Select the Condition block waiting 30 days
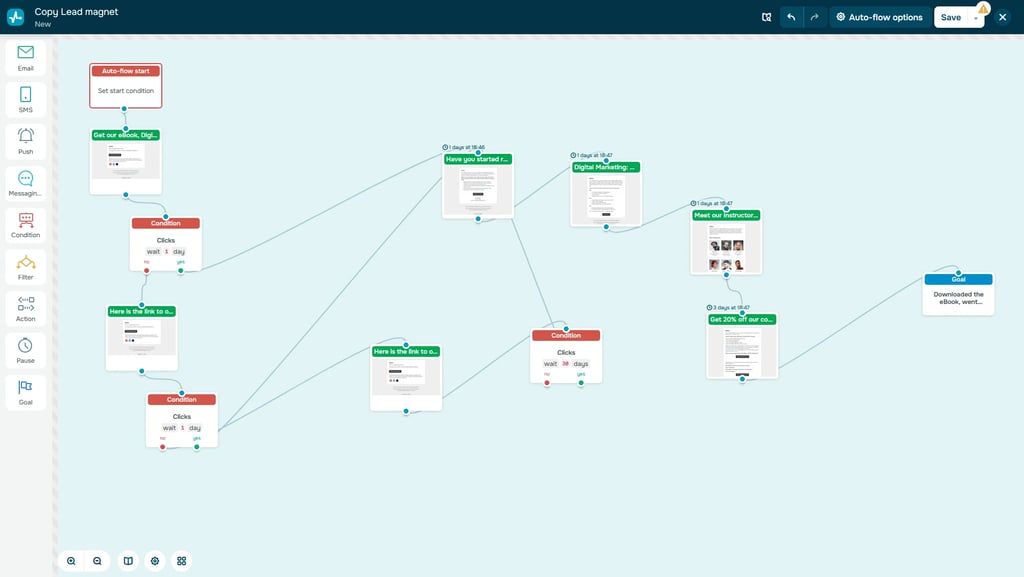 566,356
